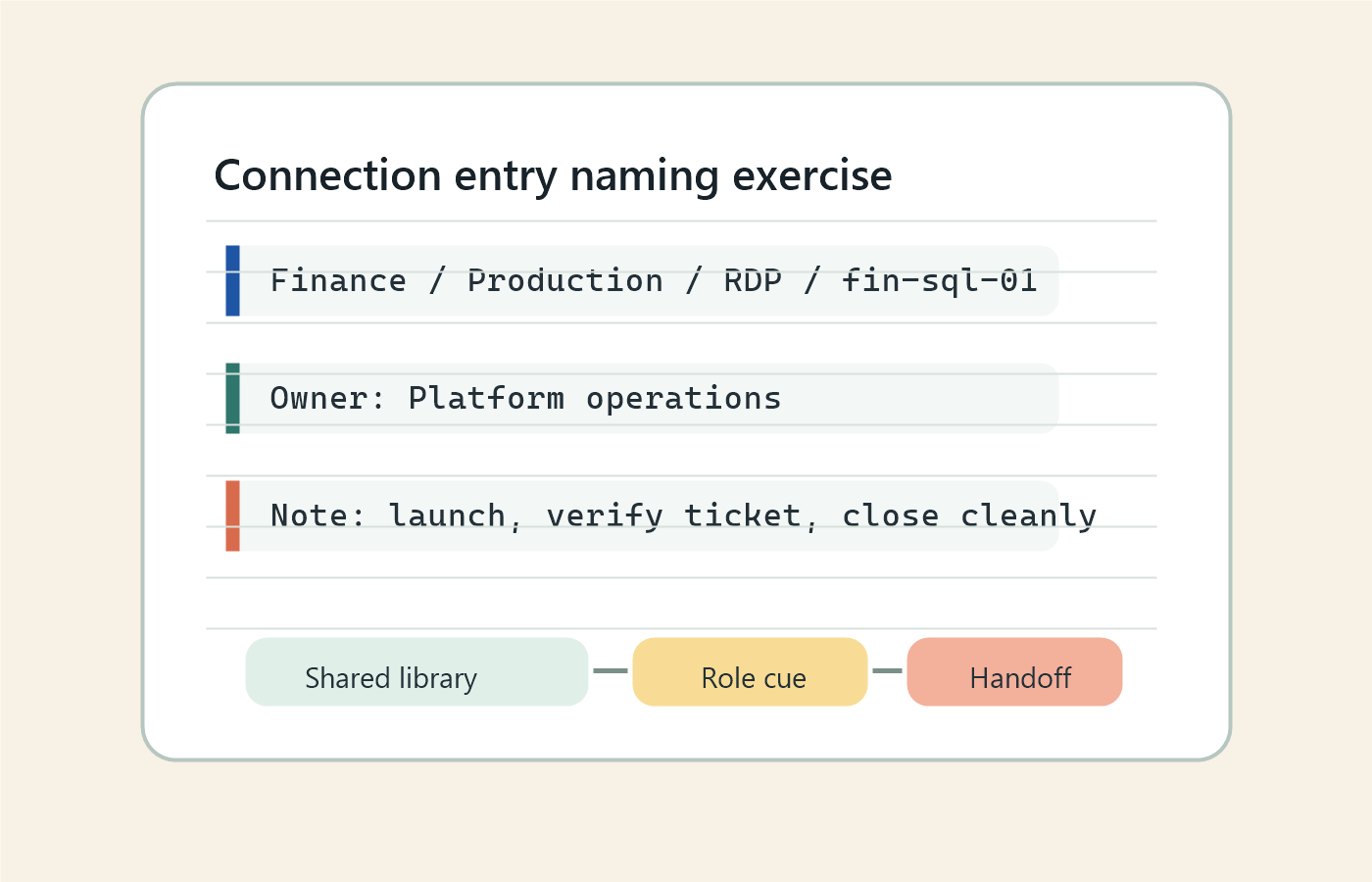Select the Connection entry naming exercise heading
This screenshot has width=1372, height=882.
coord(554,175)
